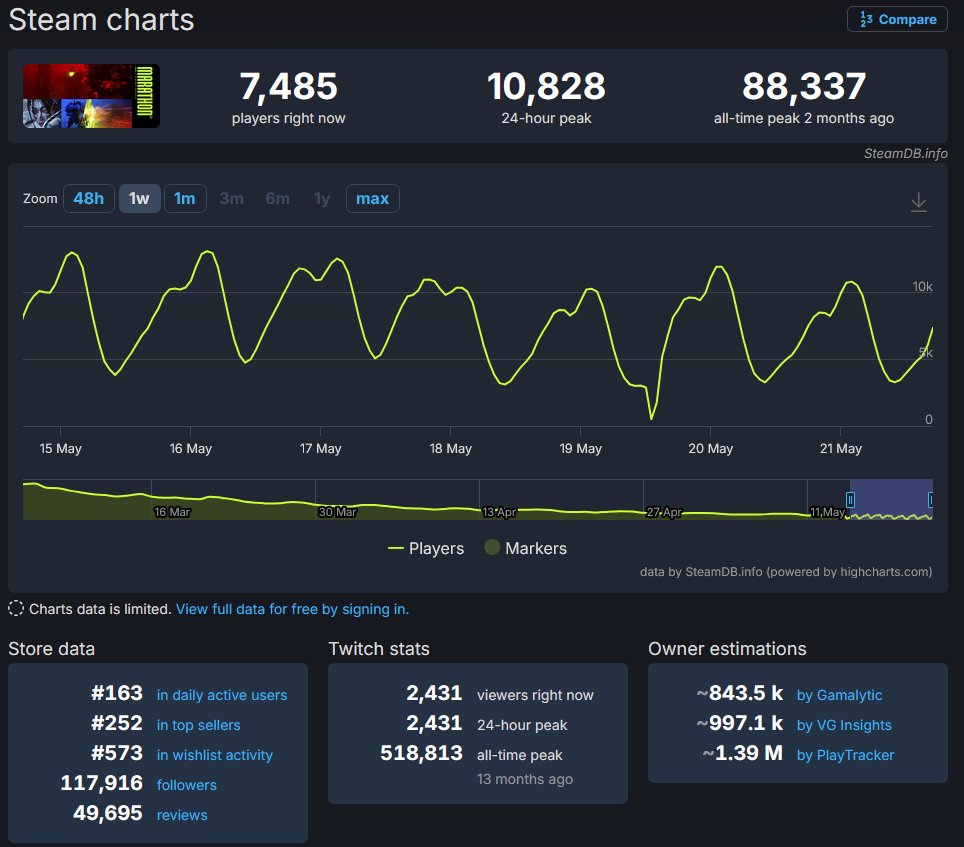Click the navigator left range handle
The height and width of the screenshot is (847, 964).
click(850, 500)
